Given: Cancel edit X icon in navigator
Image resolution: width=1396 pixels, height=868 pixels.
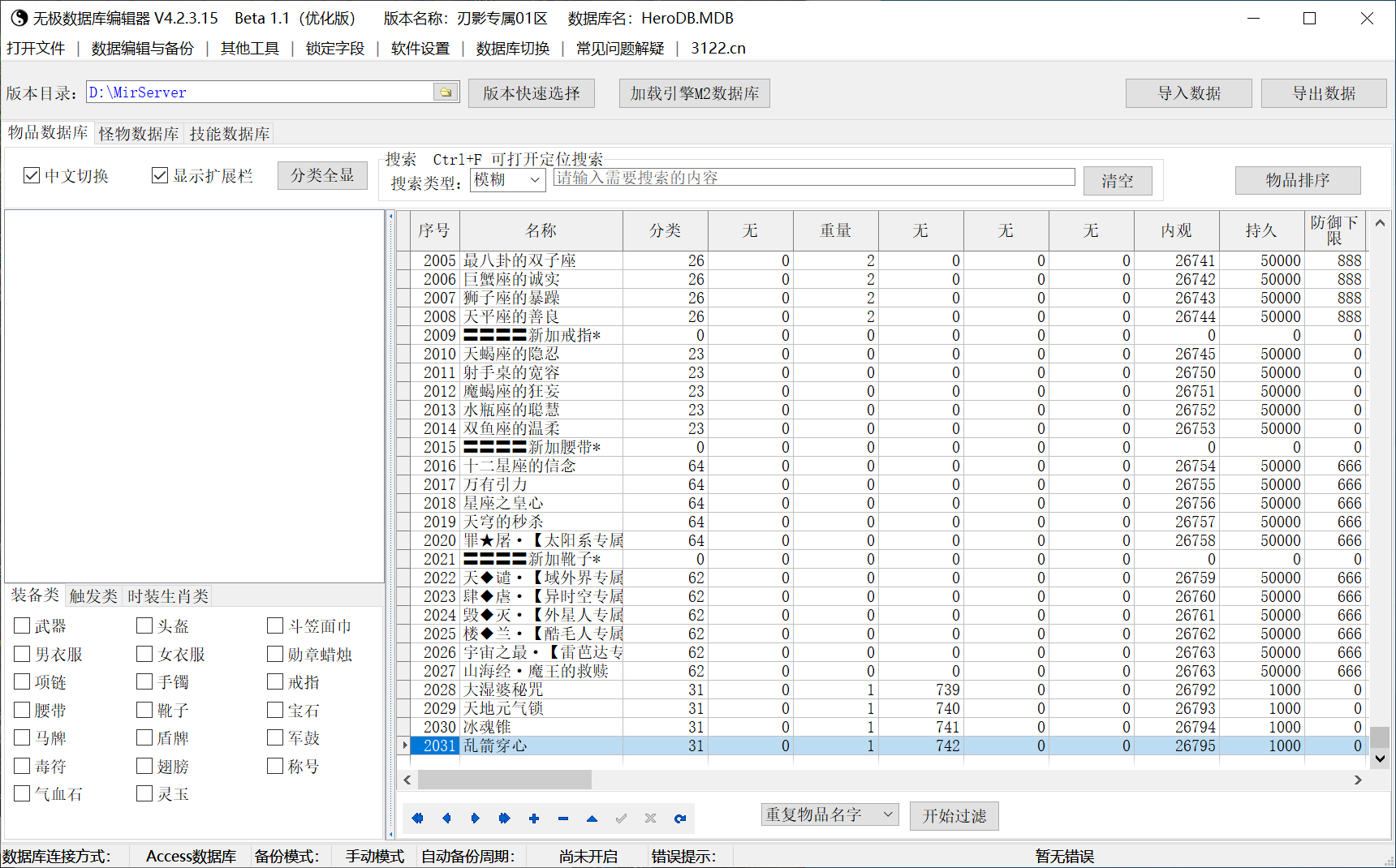Looking at the screenshot, I should pyautogui.click(x=650, y=819).
